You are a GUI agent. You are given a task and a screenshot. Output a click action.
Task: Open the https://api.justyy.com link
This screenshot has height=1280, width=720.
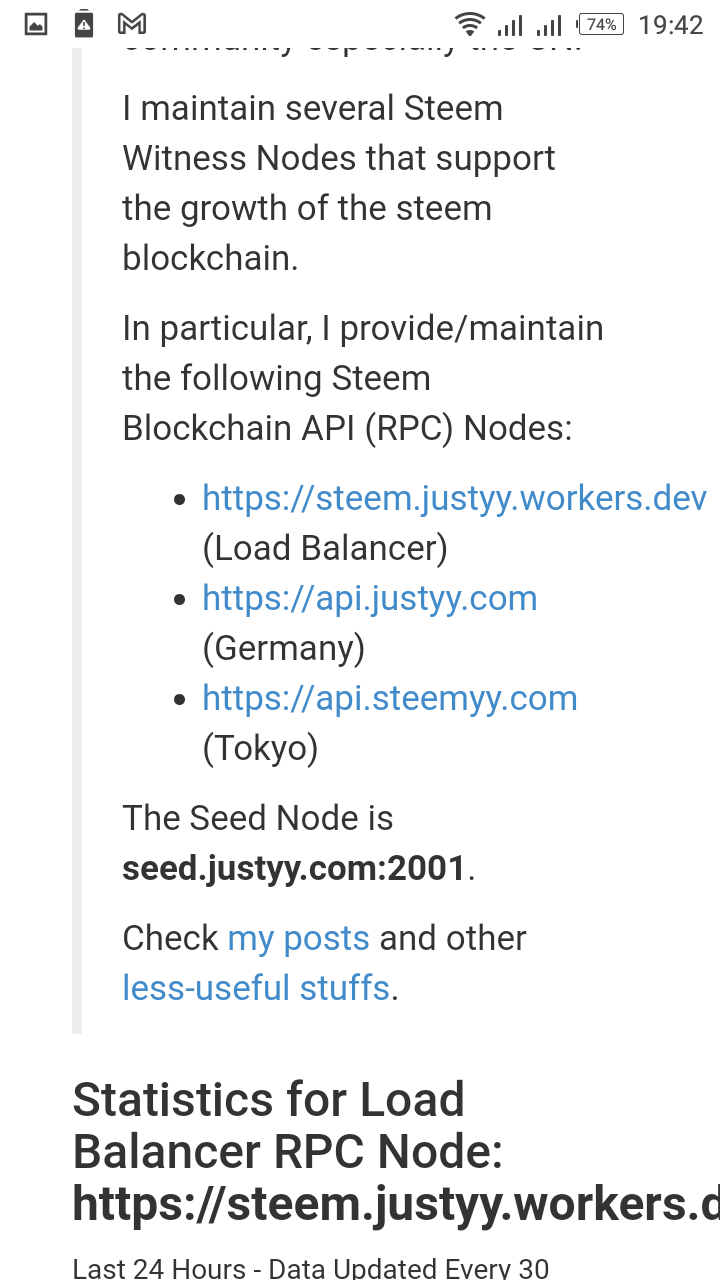(370, 598)
